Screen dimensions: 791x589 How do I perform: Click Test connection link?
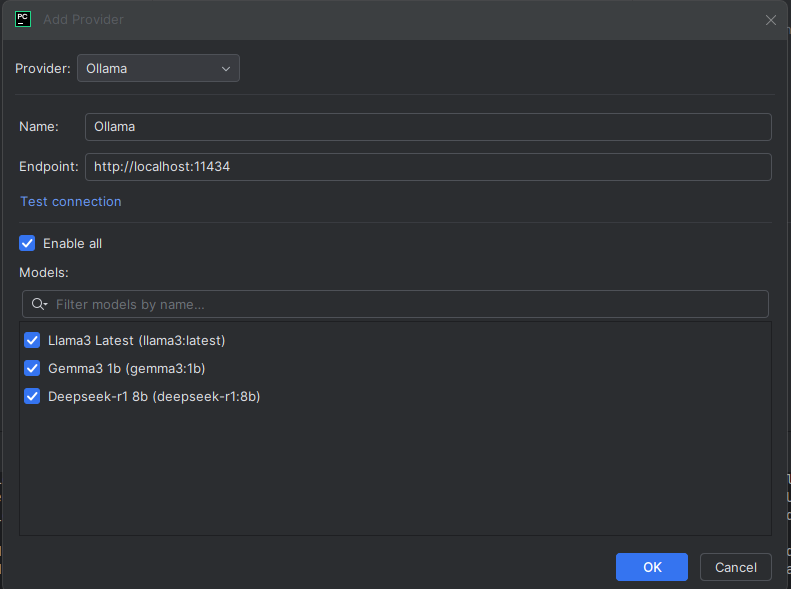pyautogui.click(x=71, y=201)
